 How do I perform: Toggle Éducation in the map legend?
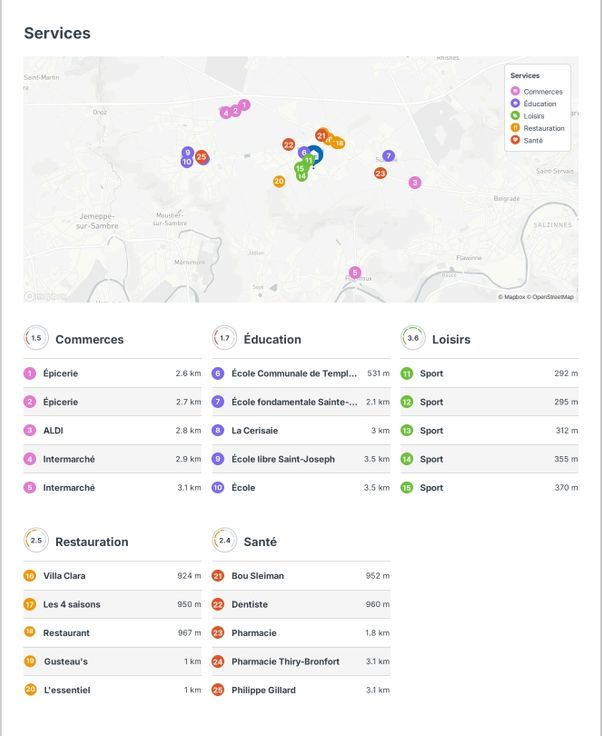pos(542,104)
